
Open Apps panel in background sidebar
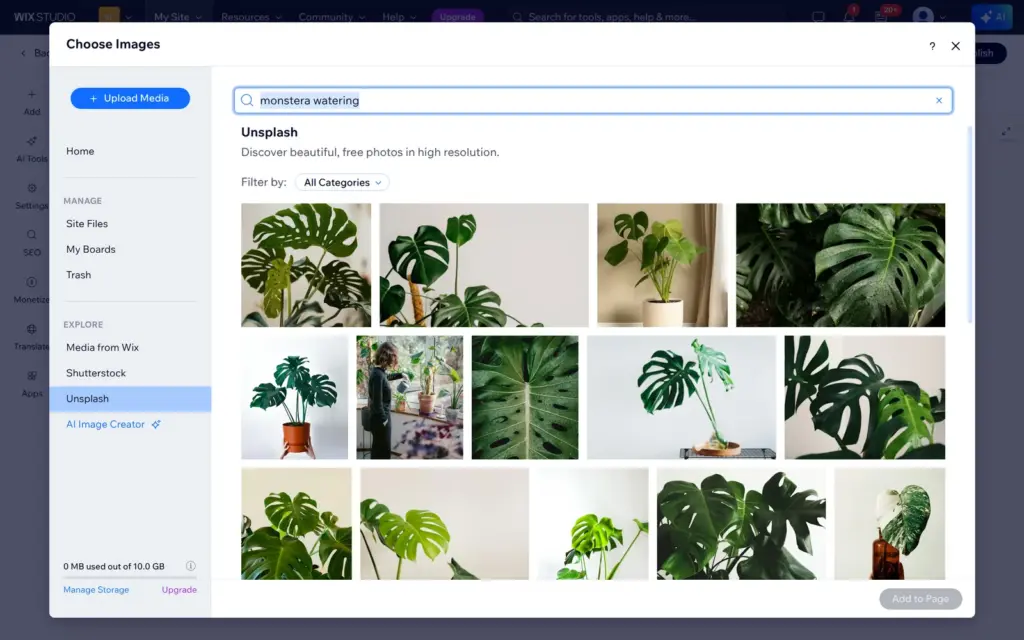click(31, 384)
